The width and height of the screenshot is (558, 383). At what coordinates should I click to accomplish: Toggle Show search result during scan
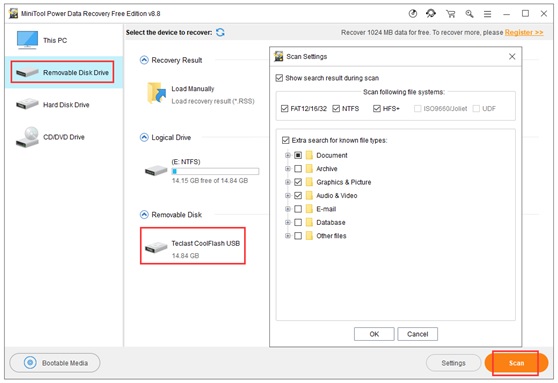point(279,78)
